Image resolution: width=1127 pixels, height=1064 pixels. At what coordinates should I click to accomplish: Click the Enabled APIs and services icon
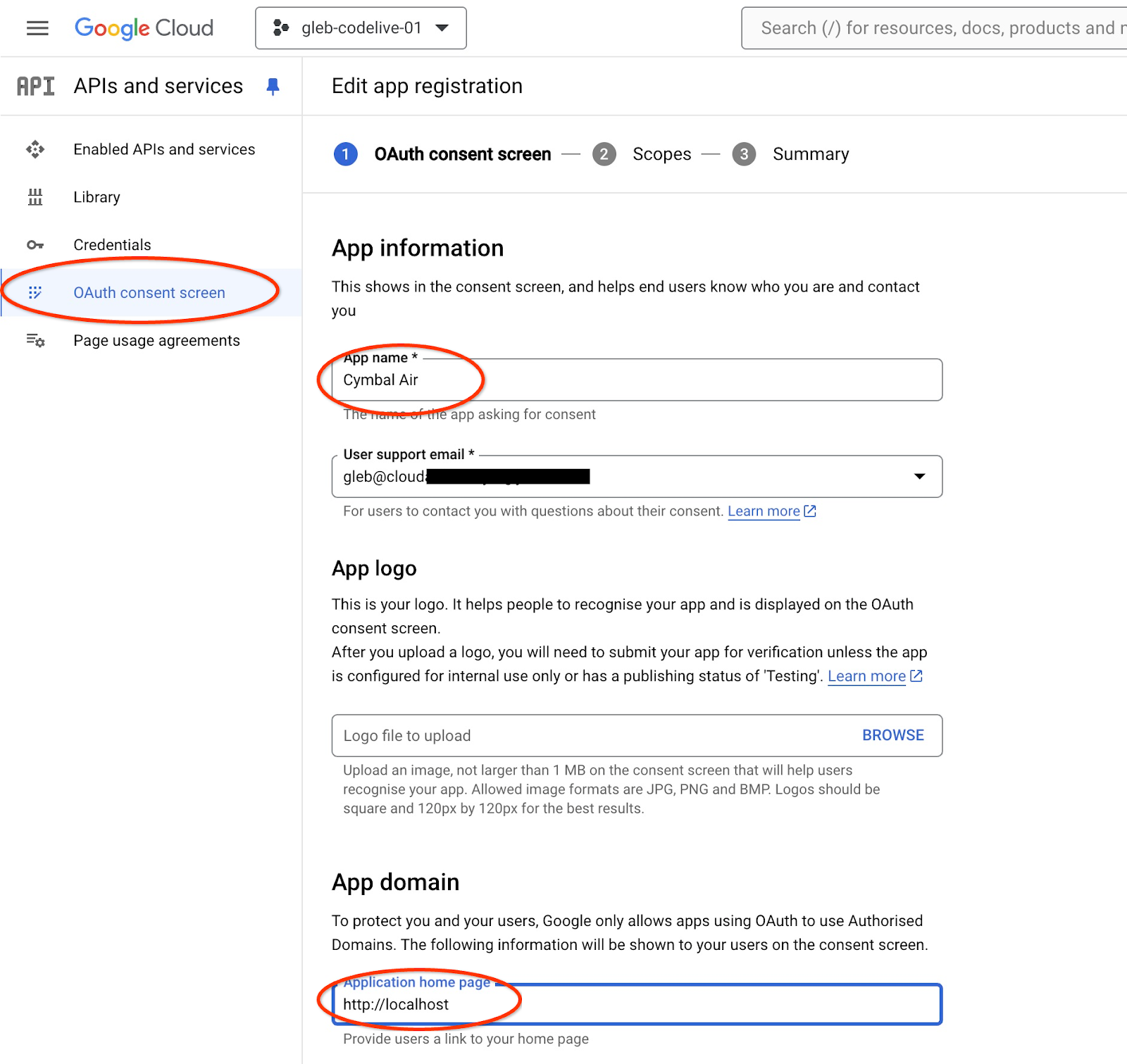(35, 149)
